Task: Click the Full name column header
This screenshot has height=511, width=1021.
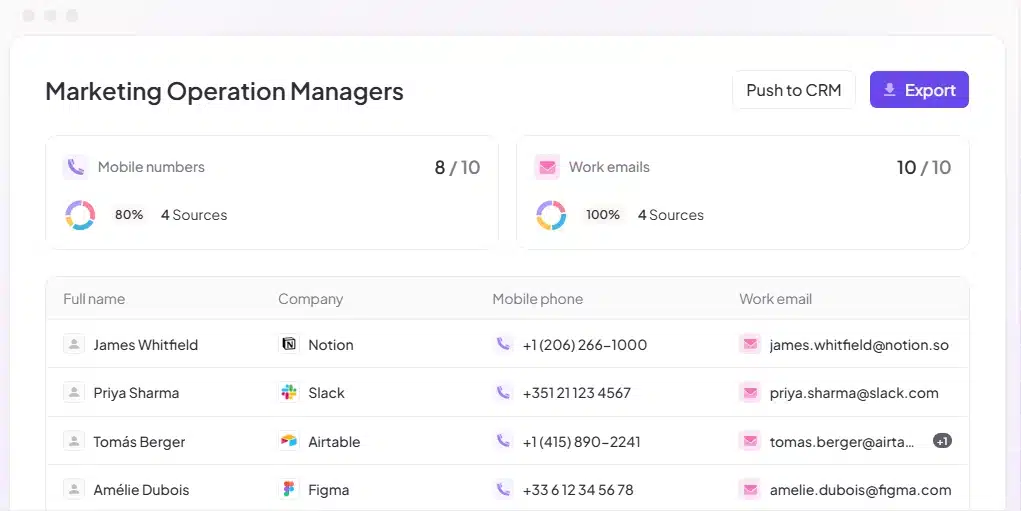Action: coord(94,299)
